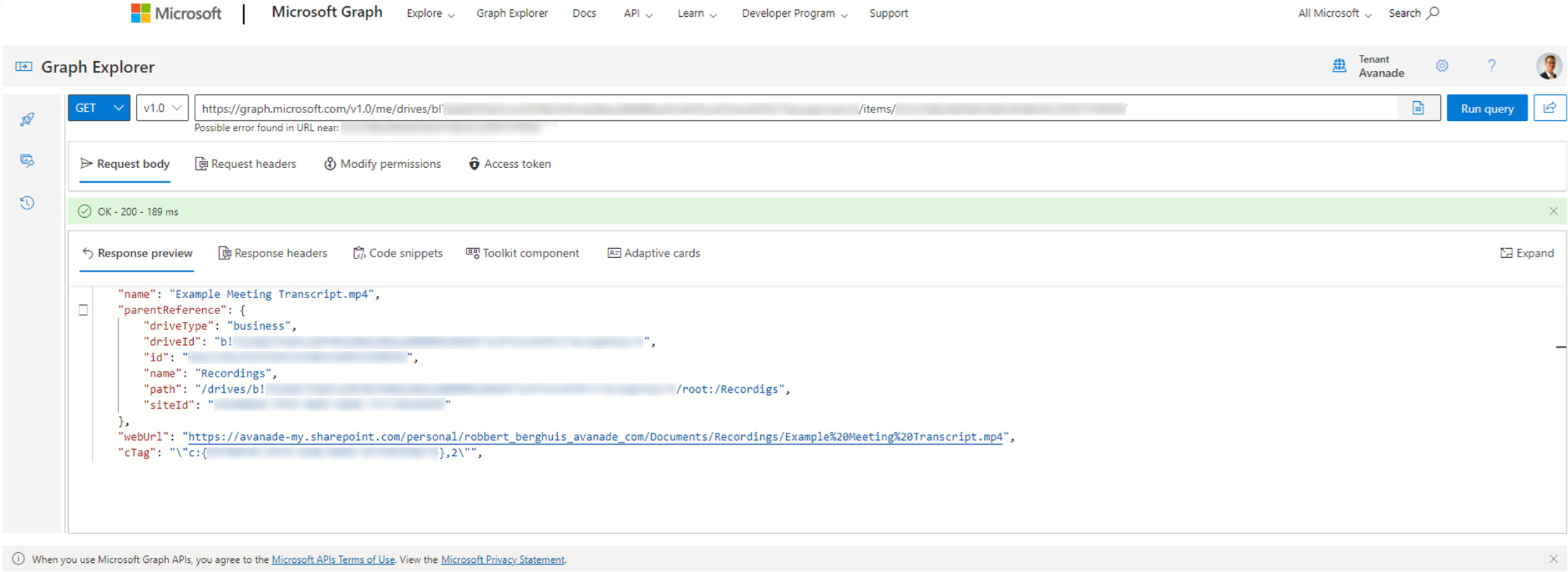This screenshot has width=1568, height=572.
Task: Open the sample queries rocket icon
Action: click(x=27, y=119)
